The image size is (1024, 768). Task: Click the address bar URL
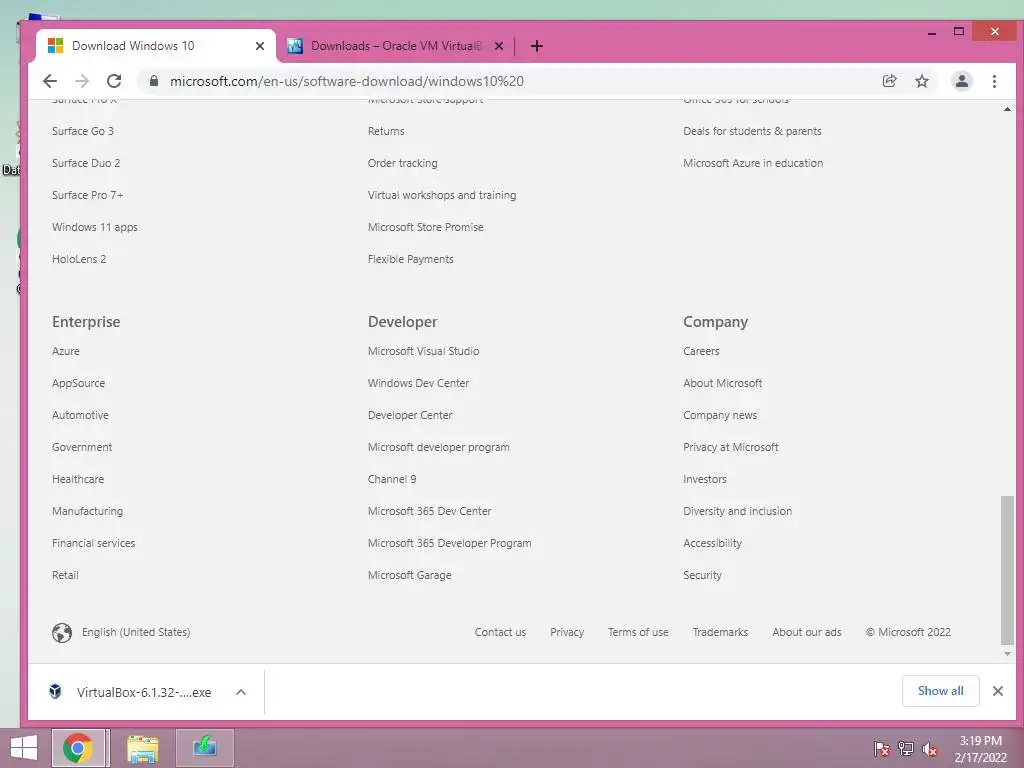point(347,81)
